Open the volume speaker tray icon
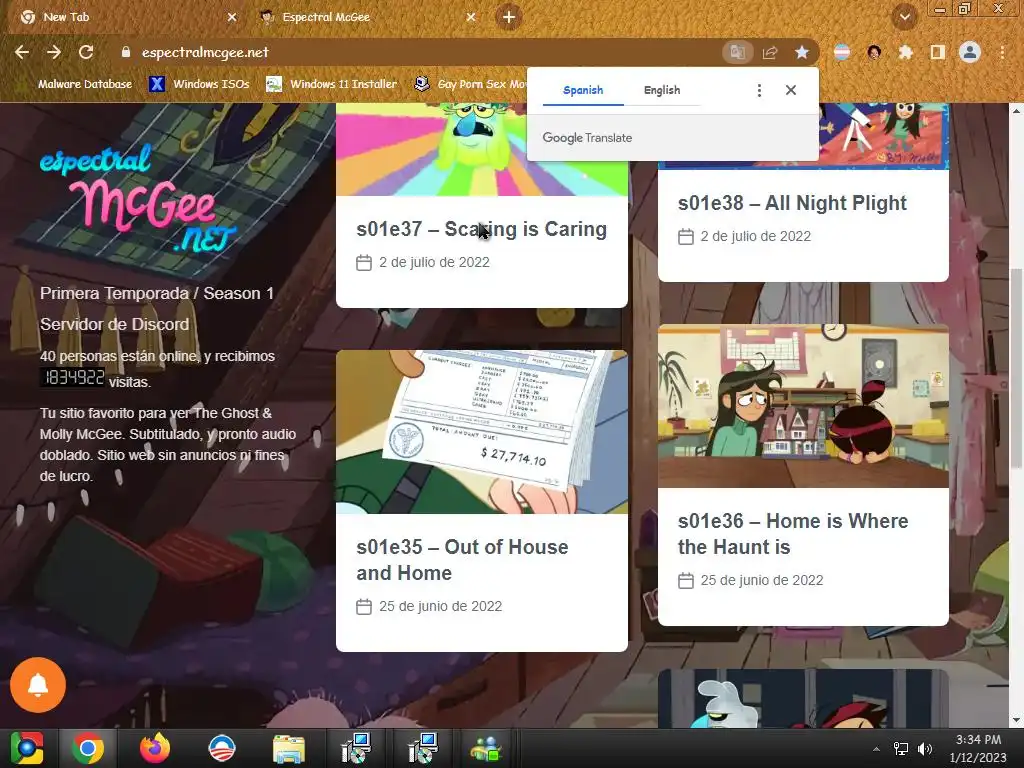1024x768 pixels. click(x=925, y=749)
